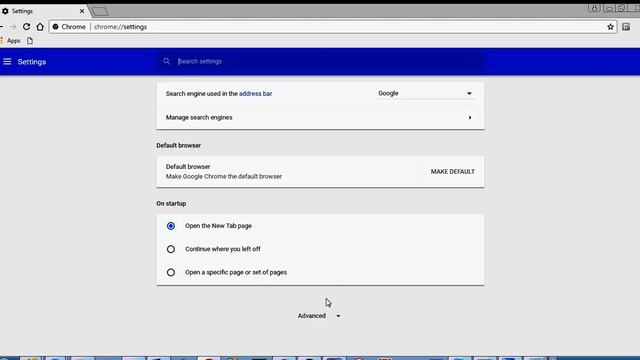Go to the home page icon

[x=40, y=27]
